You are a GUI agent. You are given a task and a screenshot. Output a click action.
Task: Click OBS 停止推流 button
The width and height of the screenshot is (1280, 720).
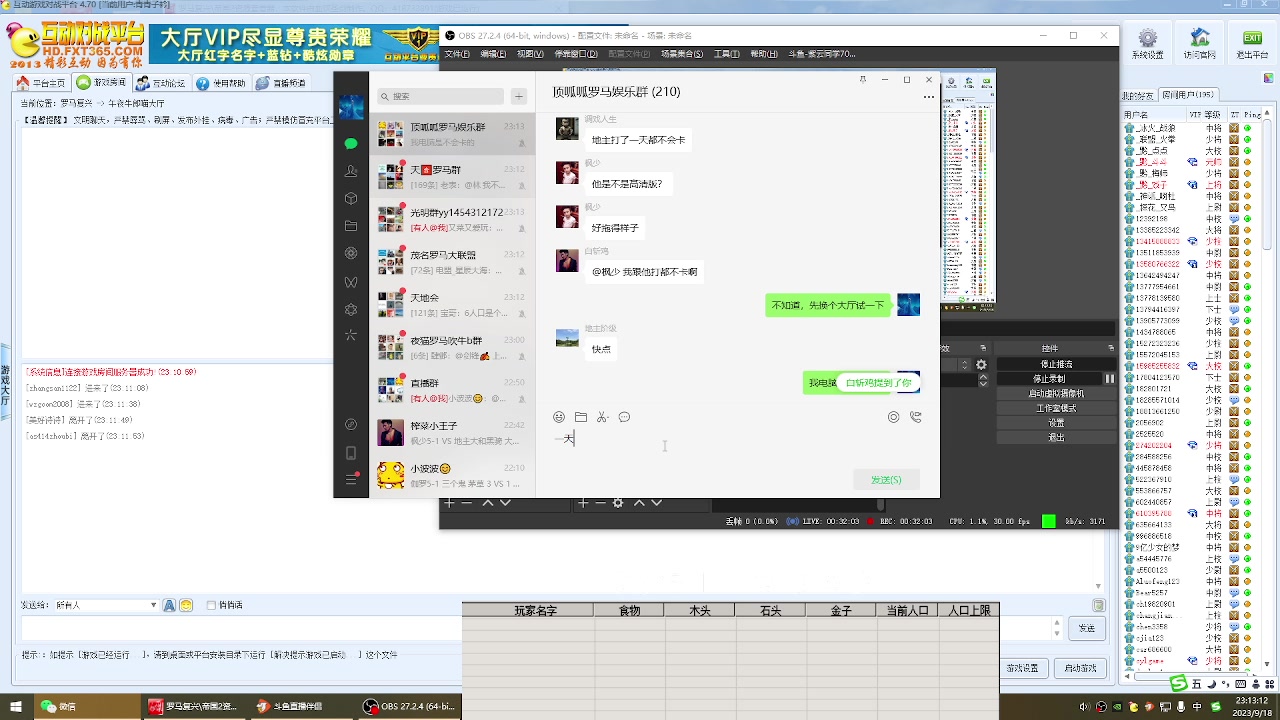coord(1056,364)
